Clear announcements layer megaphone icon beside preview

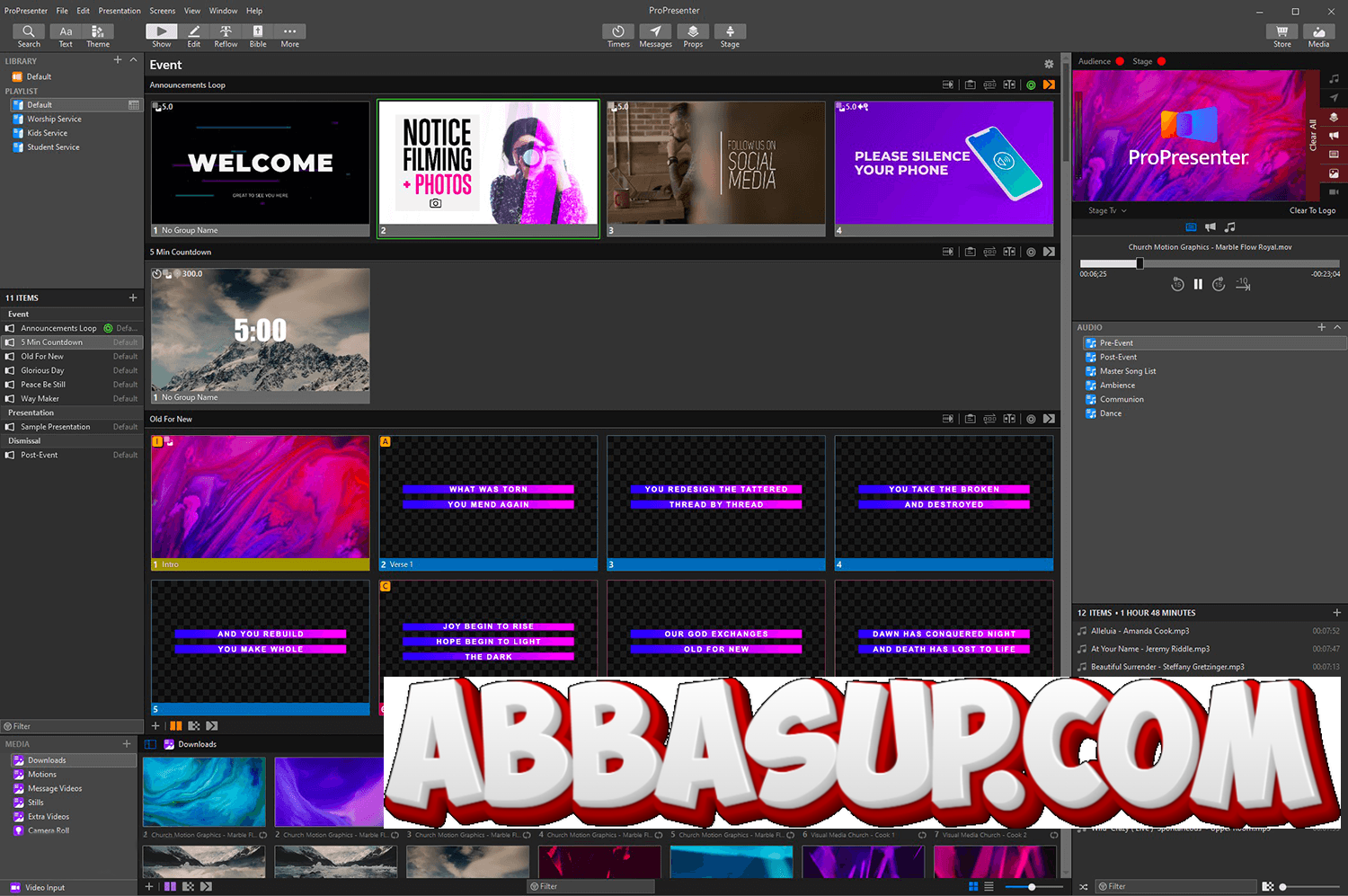click(1334, 136)
